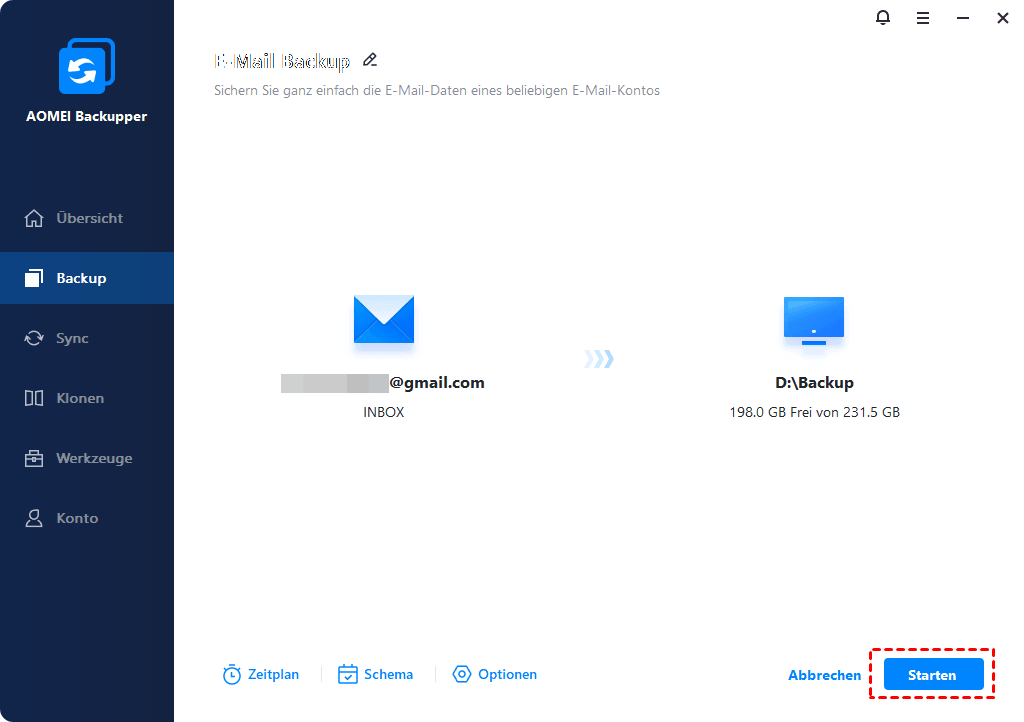Click the Sichern Sie ganz einfach description text
The width and height of the screenshot is (1024, 722).
coord(436,90)
